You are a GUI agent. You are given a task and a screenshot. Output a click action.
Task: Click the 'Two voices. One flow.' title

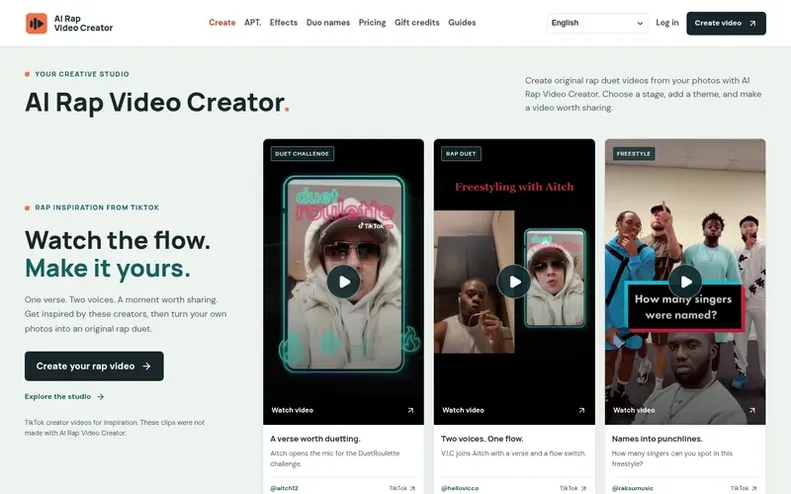point(482,439)
